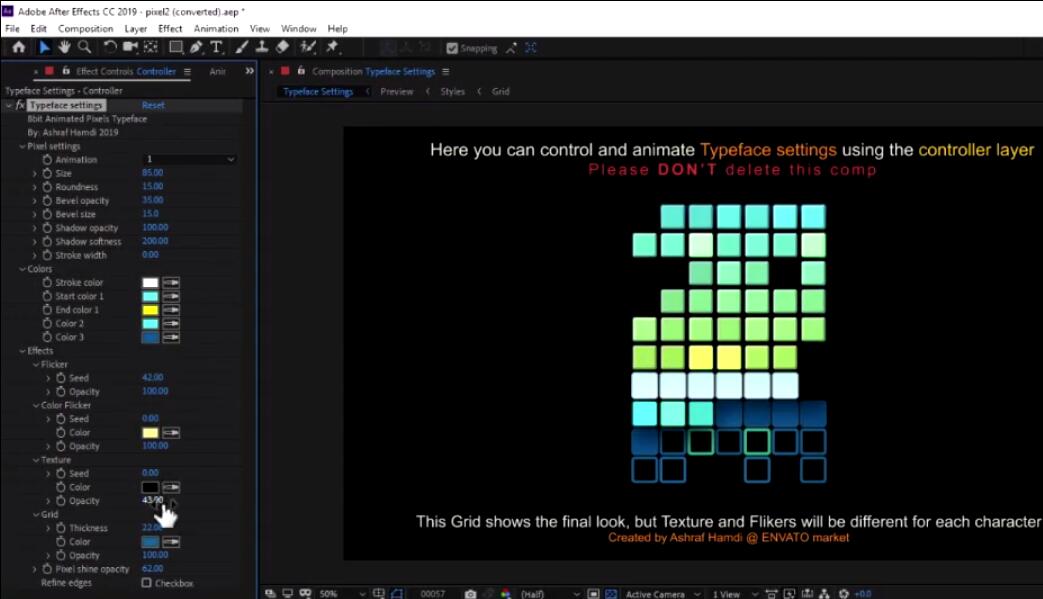This screenshot has width=1043, height=599.
Task: Click the Reset link for Typeface settings
Action: [153, 105]
